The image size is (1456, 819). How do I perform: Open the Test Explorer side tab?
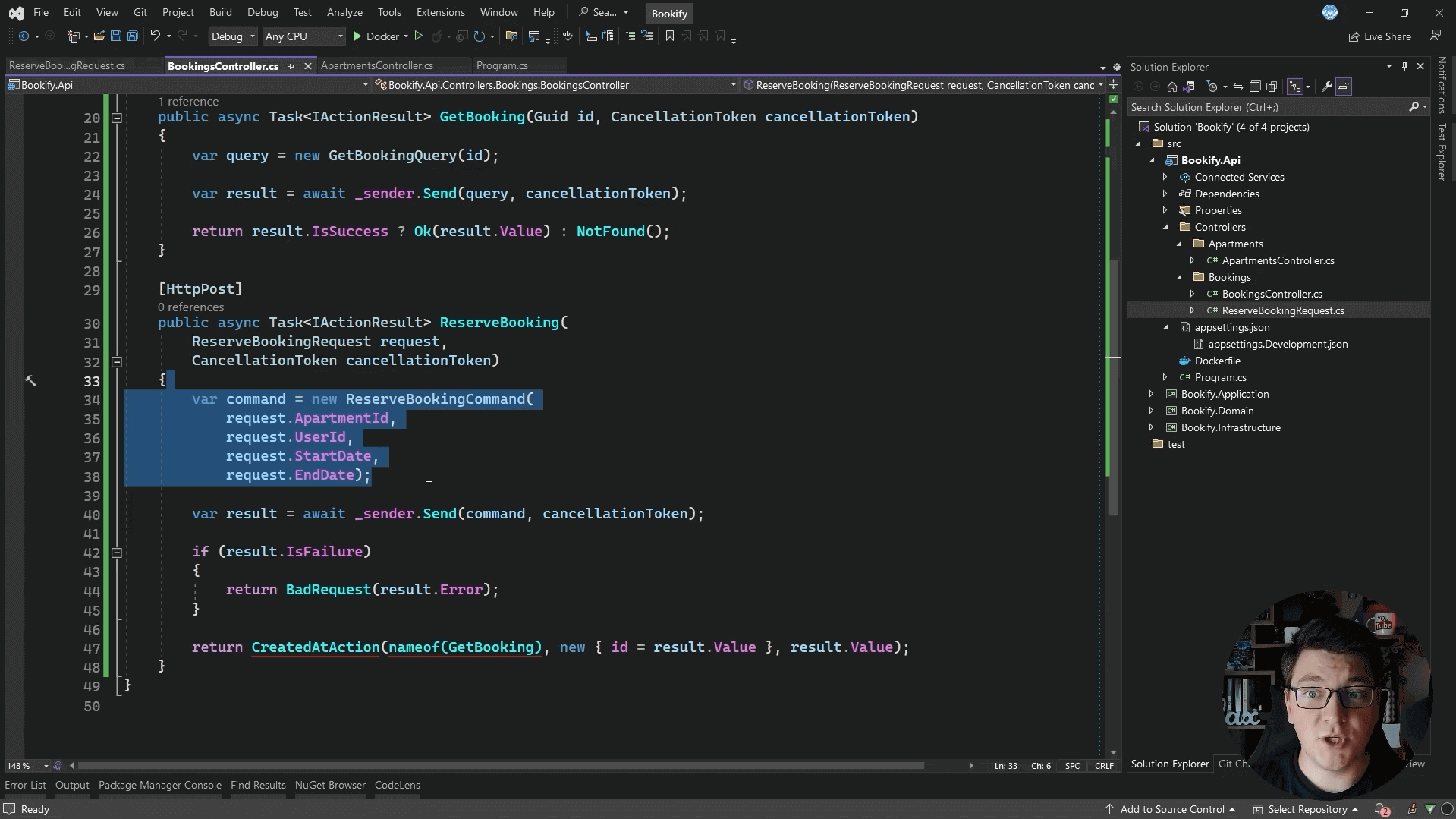(x=1442, y=152)
